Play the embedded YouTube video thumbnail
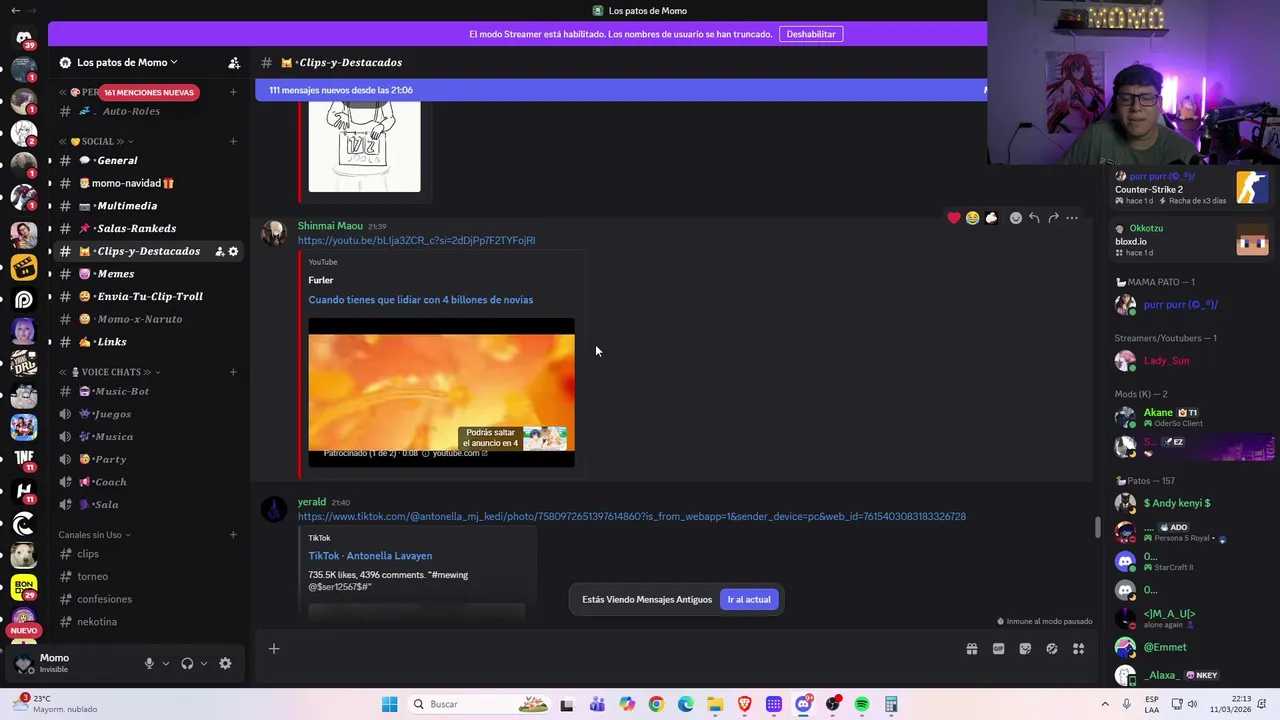 [x=441, y=392]
